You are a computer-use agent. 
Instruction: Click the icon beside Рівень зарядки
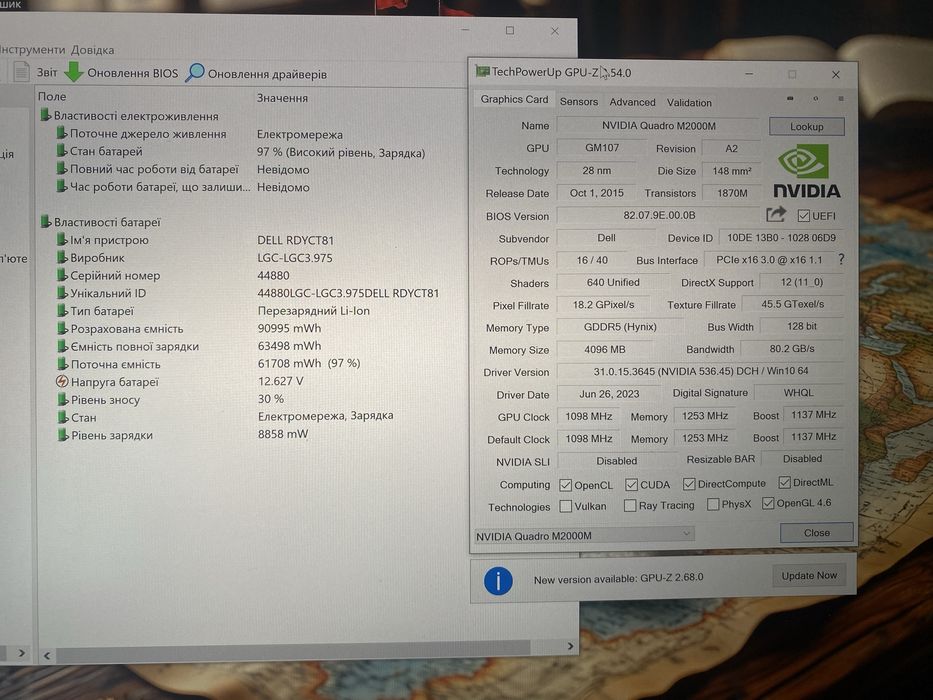click(x=62, y=435)
